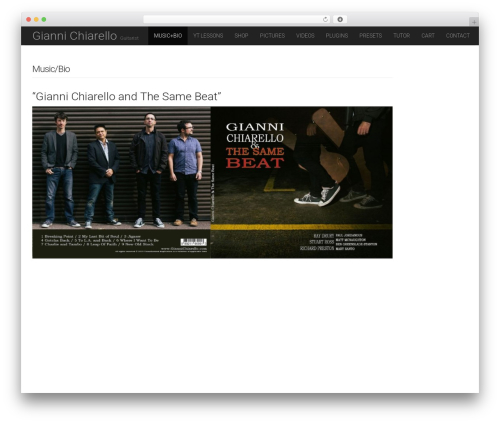Focus the browser address bar

[236, 19]
